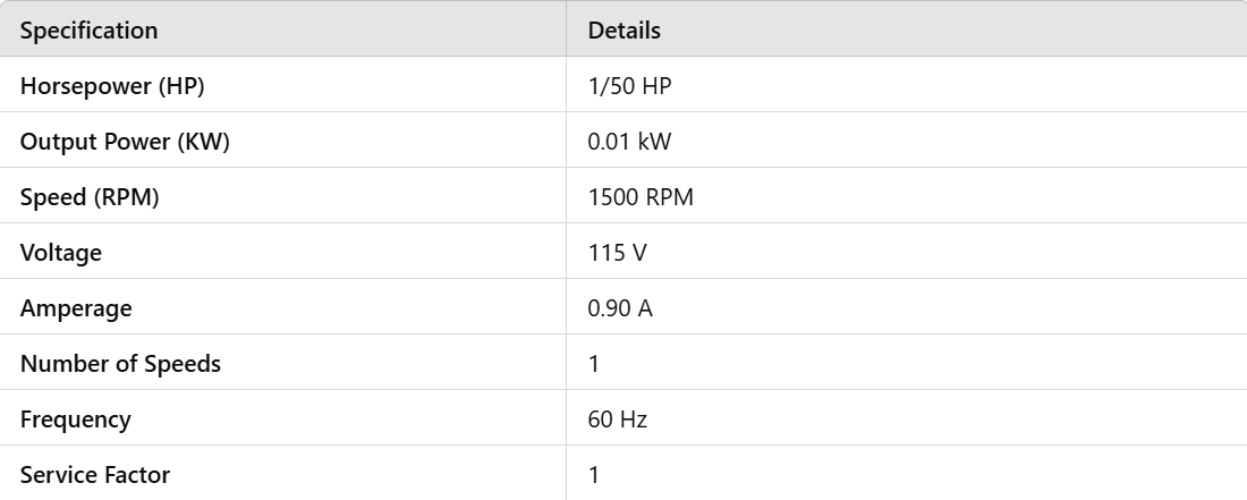This screenshot has width=1247, height=500.
Task: Click the Service Factor value 1
Action: click(x=594, y=475)
